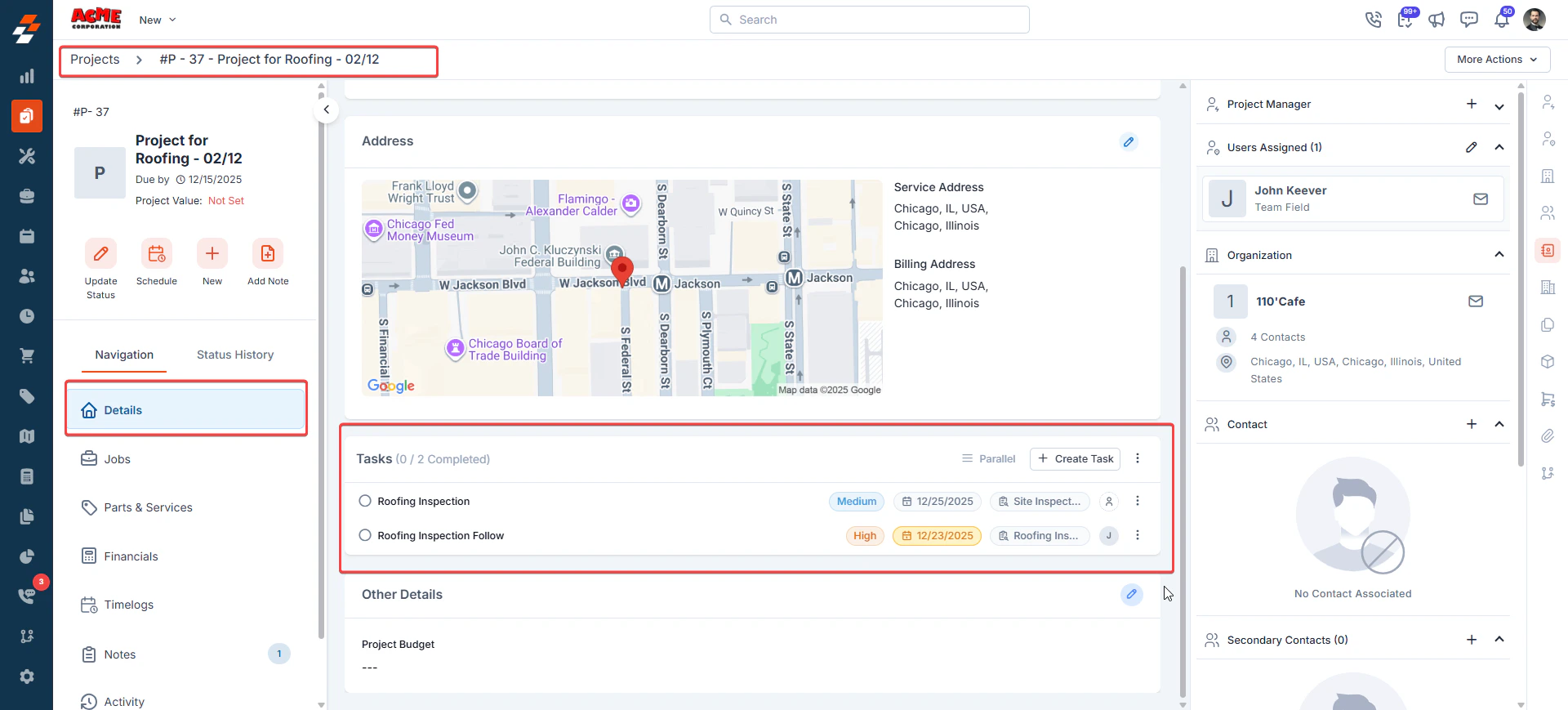Open options menu for Roofing Inspection Follow task

(1138, 535)
